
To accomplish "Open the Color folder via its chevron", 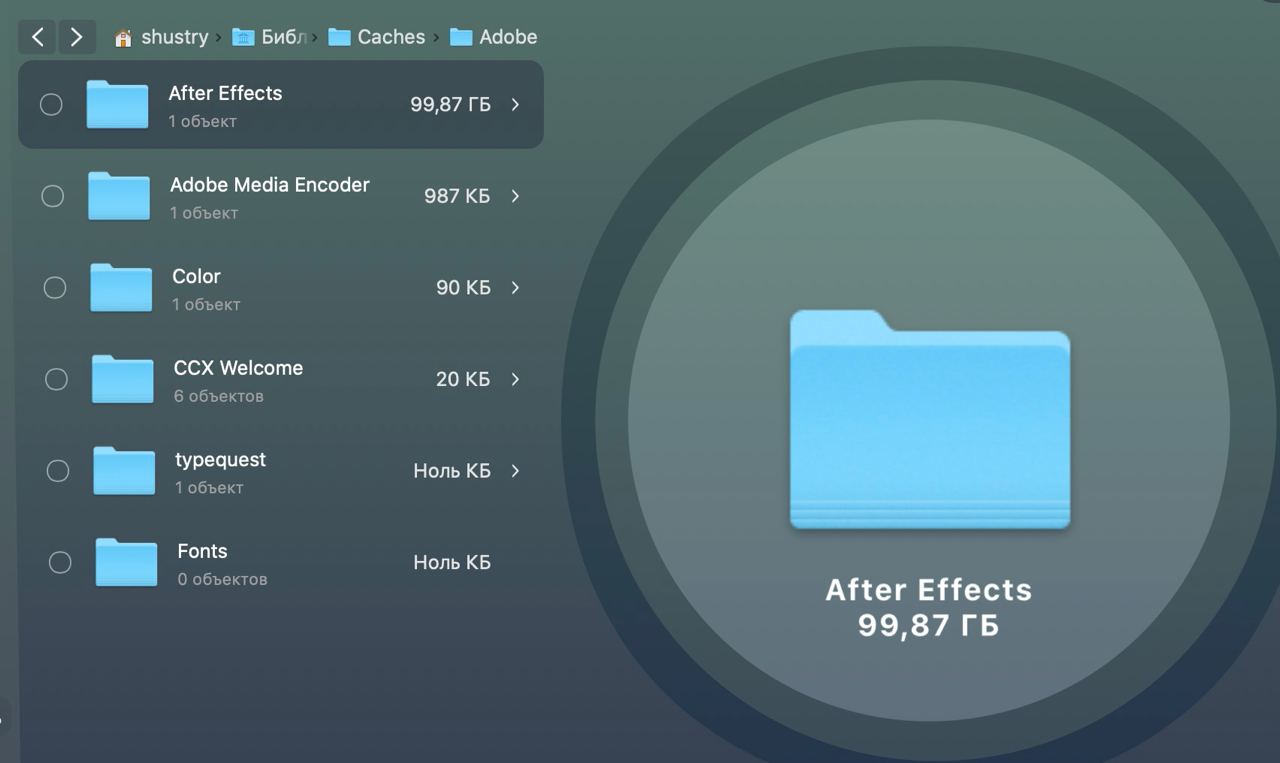I will 515,287.
